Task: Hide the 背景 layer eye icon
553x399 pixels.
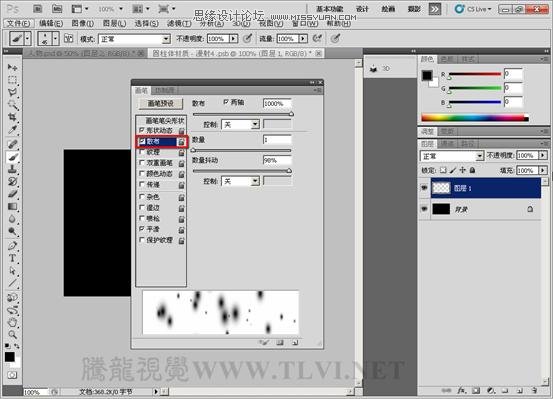Action: (x=424, y=209)
